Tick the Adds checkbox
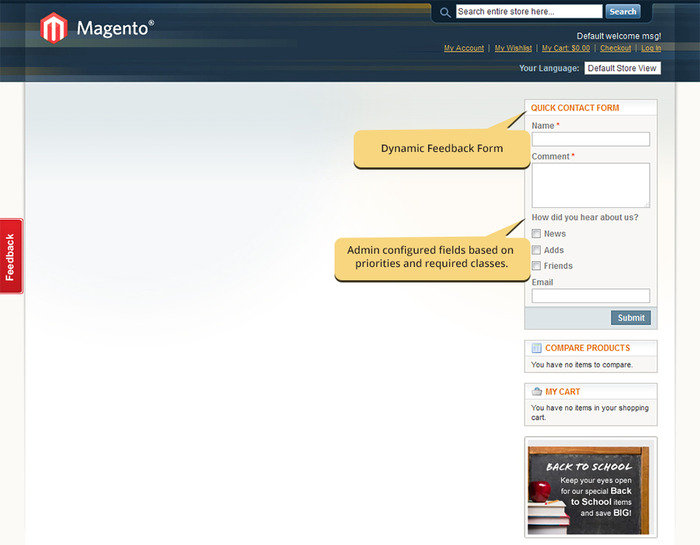 pyautogui.click(x=537, y=250)
